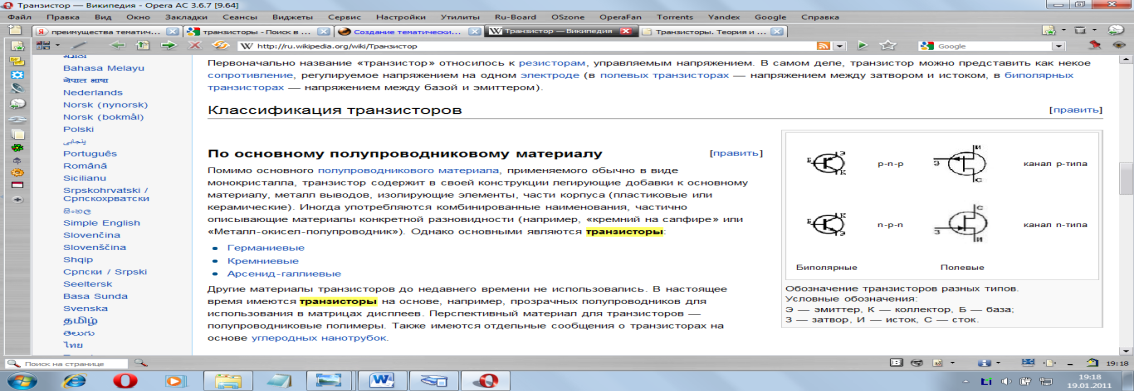This screenshot has width=1134, height=391.
Task: Open the address bar history dropdown
Action: (840, 46)
